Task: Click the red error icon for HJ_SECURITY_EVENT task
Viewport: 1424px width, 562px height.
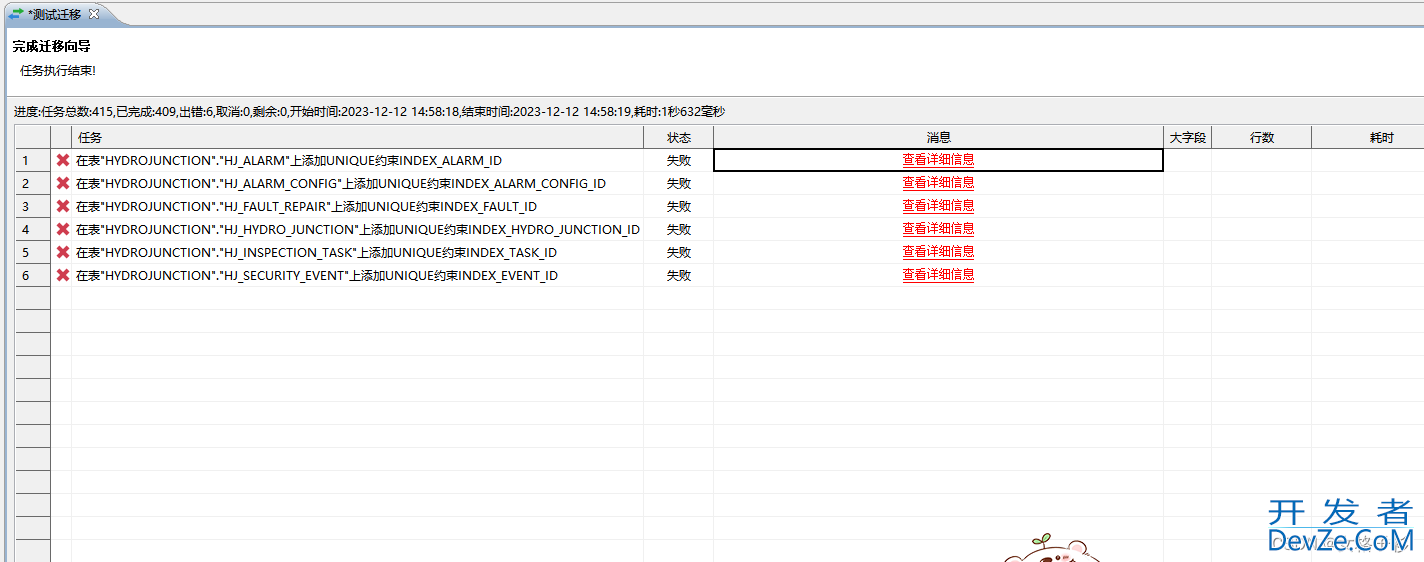Action: click(63, 275)
